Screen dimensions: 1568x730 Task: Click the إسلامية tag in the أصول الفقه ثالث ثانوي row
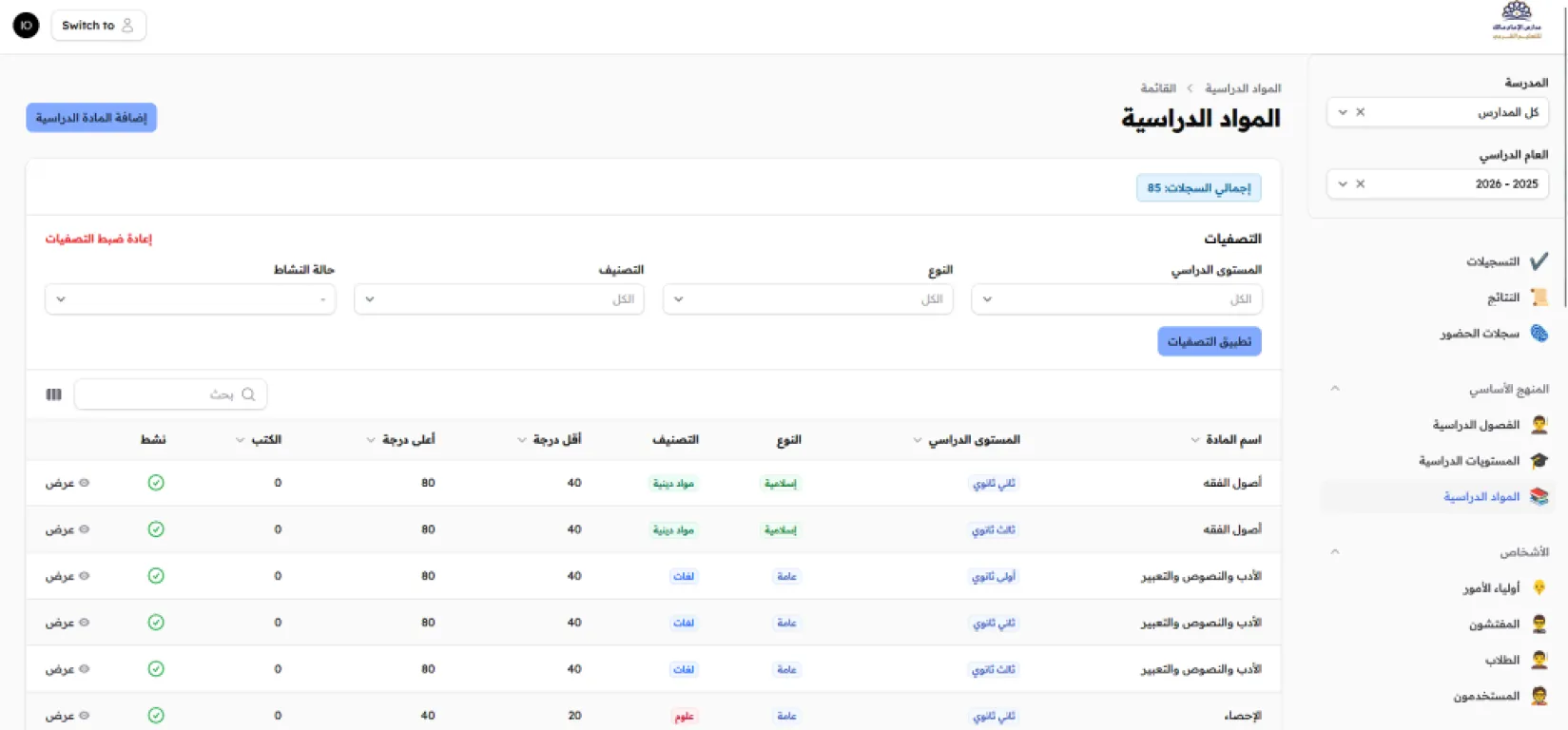781,529
